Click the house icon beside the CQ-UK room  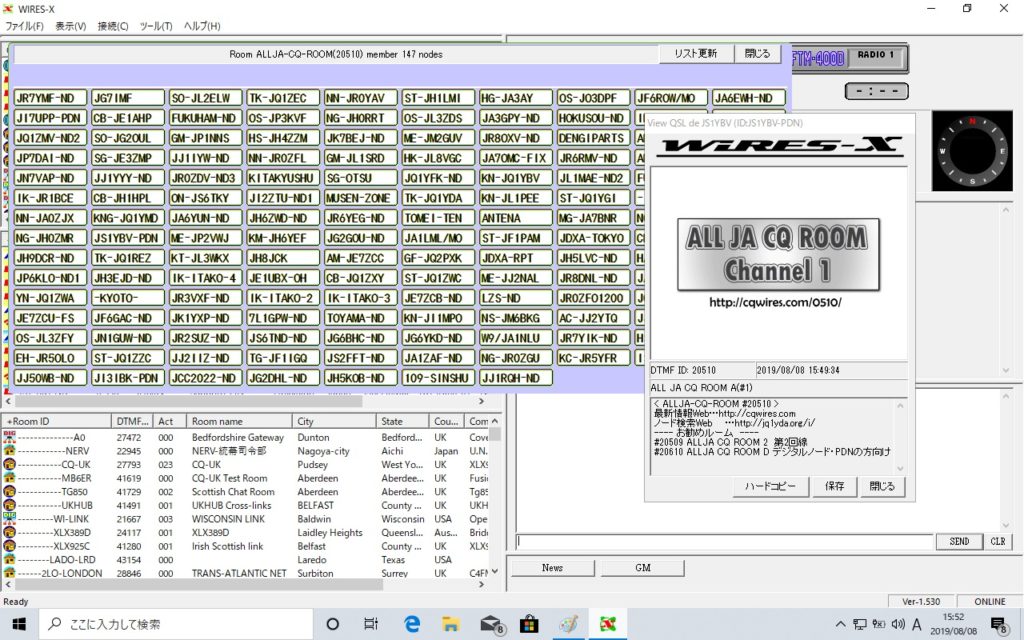9,465
